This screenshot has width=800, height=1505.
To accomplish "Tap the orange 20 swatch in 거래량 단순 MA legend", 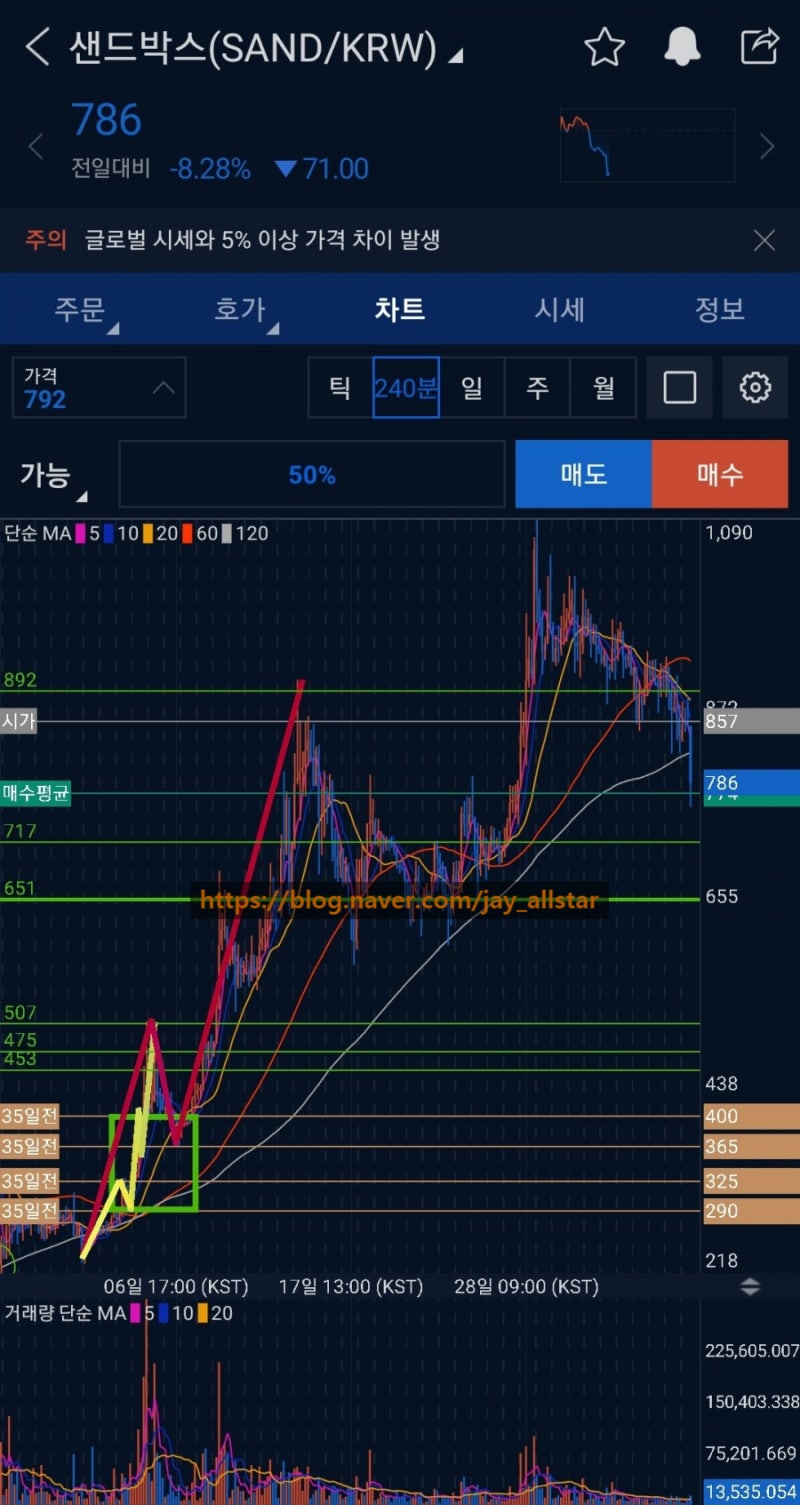I will 203,1313.
